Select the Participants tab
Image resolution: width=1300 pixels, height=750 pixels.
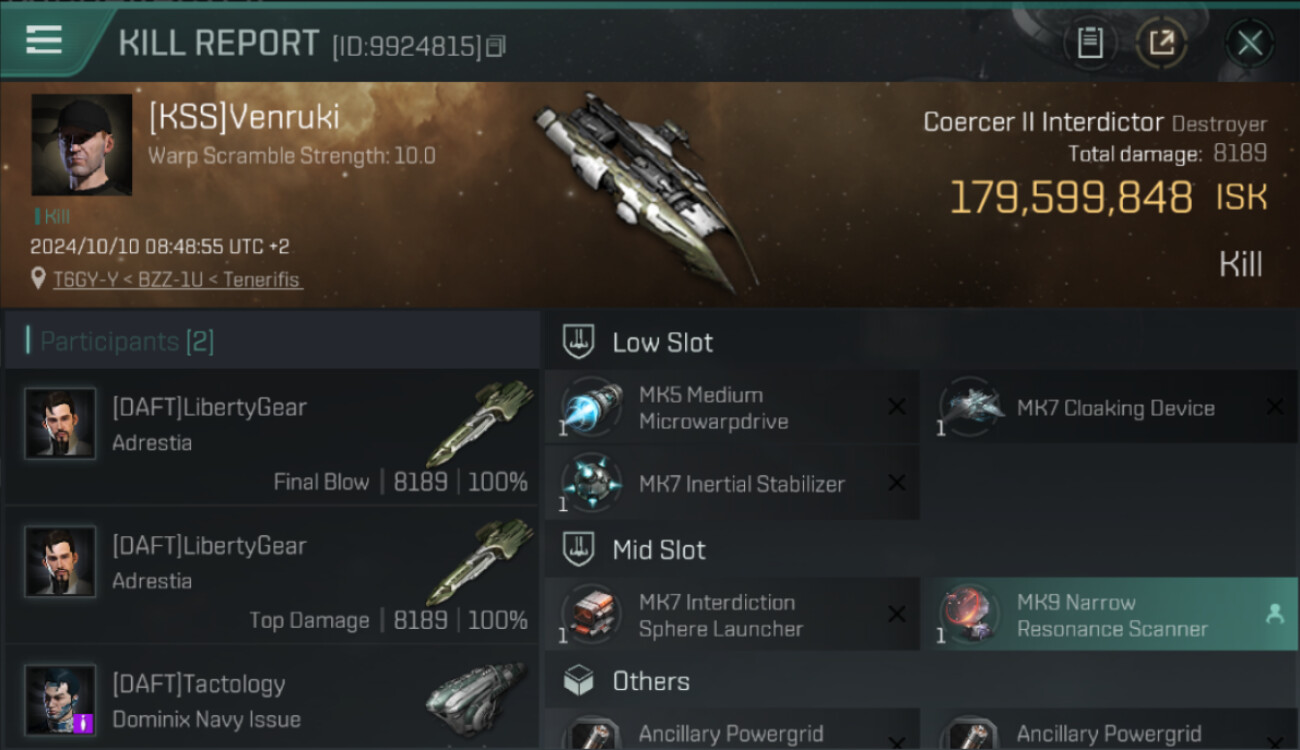(127, 342)
